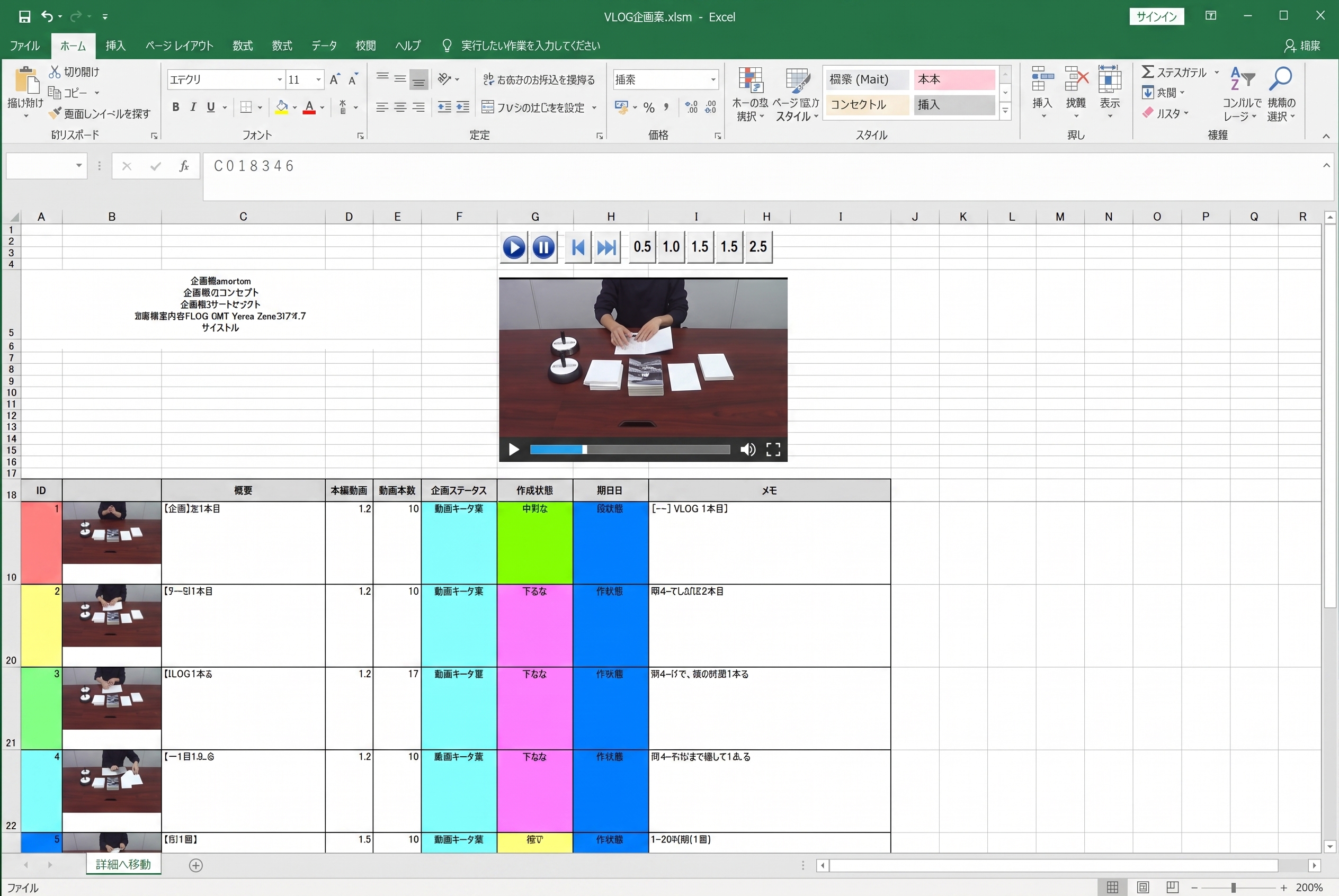Viewport: 1339px width, 896px height.
Task: Click the サインイン button
Action: pos(1157,16)
